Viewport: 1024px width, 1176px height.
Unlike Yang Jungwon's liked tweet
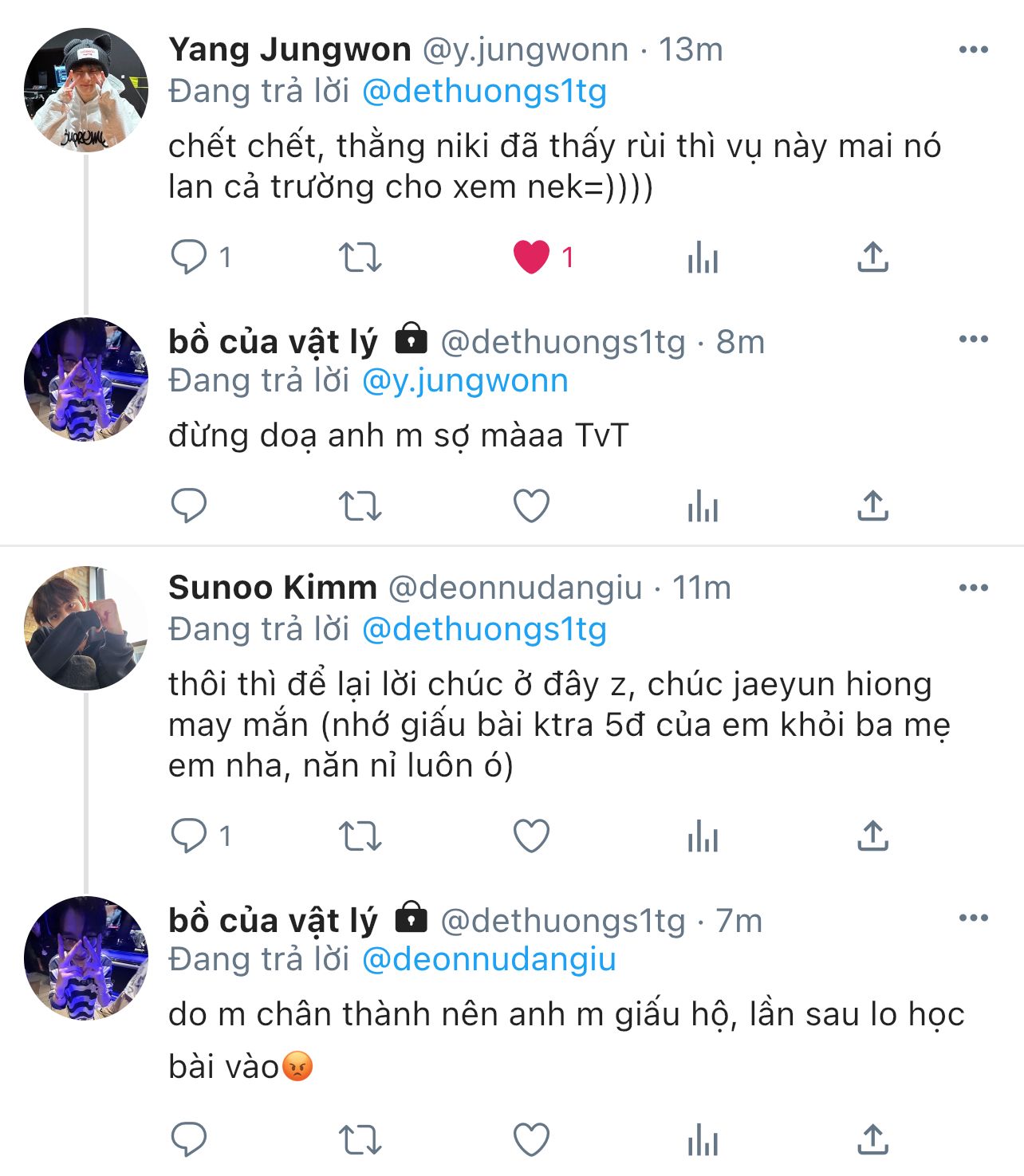tap(531, 258)
